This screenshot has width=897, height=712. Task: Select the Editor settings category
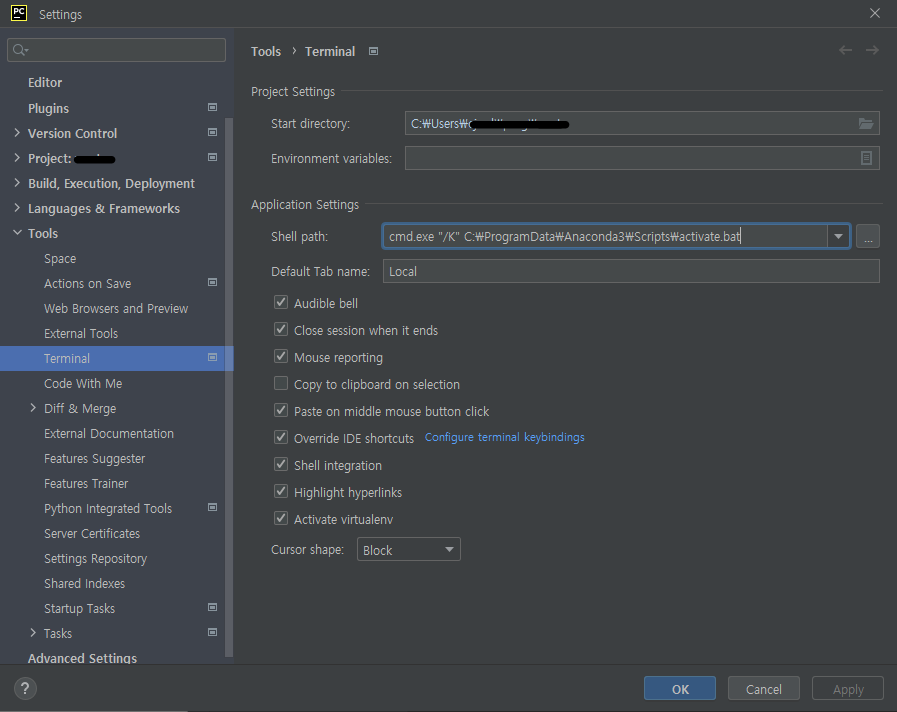[x=45, y=82]
